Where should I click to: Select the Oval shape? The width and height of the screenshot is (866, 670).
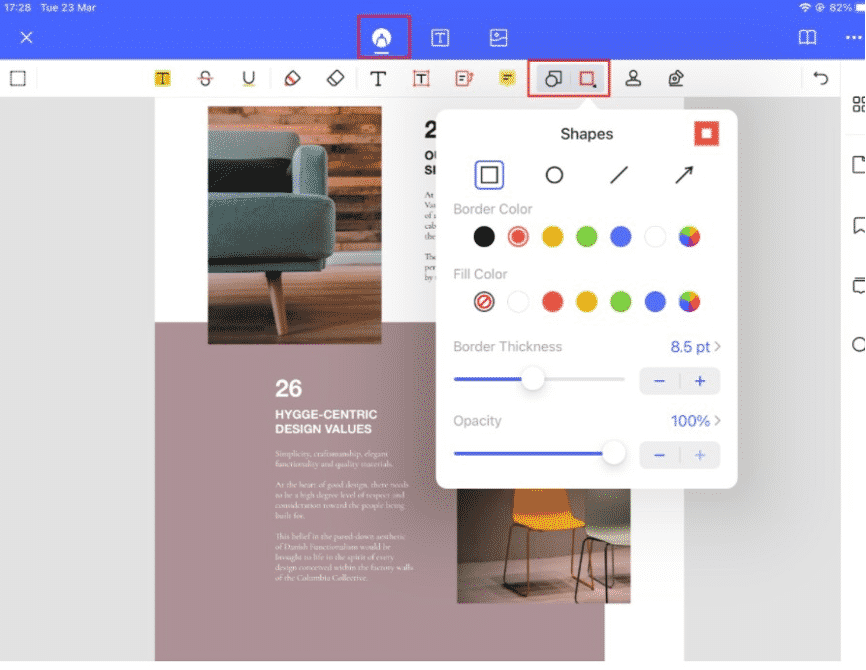554,174
